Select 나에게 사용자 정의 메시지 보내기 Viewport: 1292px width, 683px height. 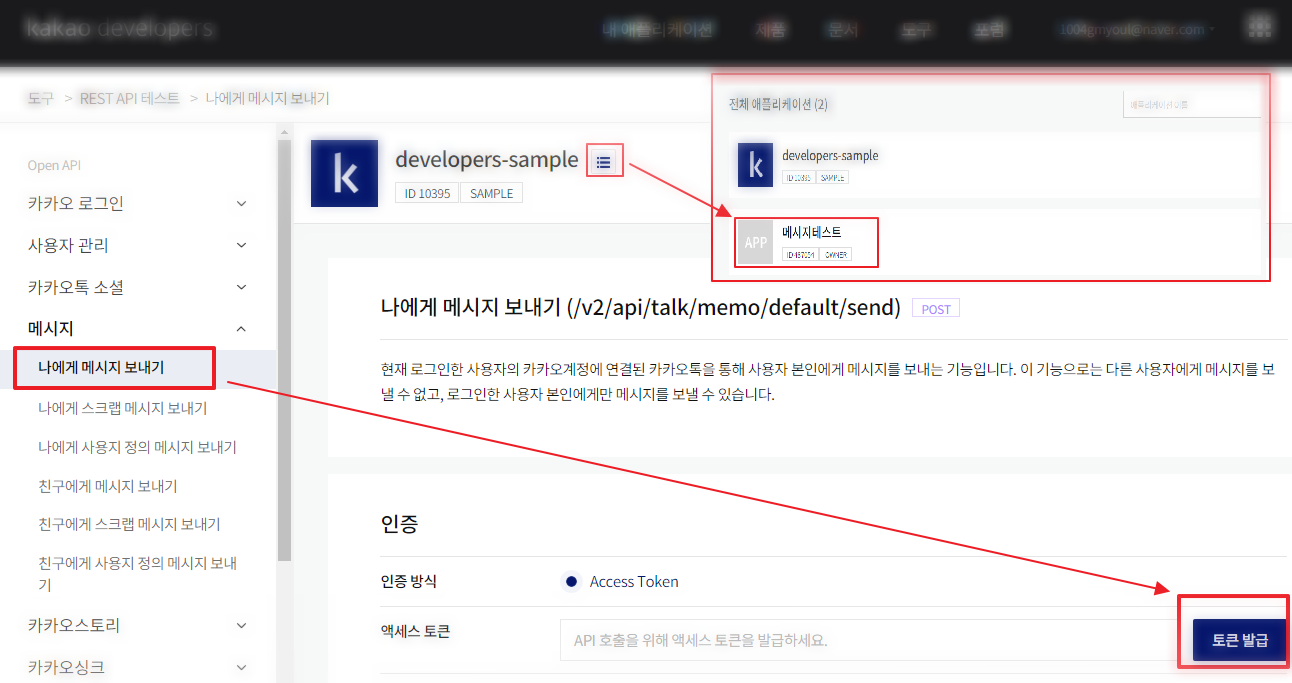[x=137, y=447]
